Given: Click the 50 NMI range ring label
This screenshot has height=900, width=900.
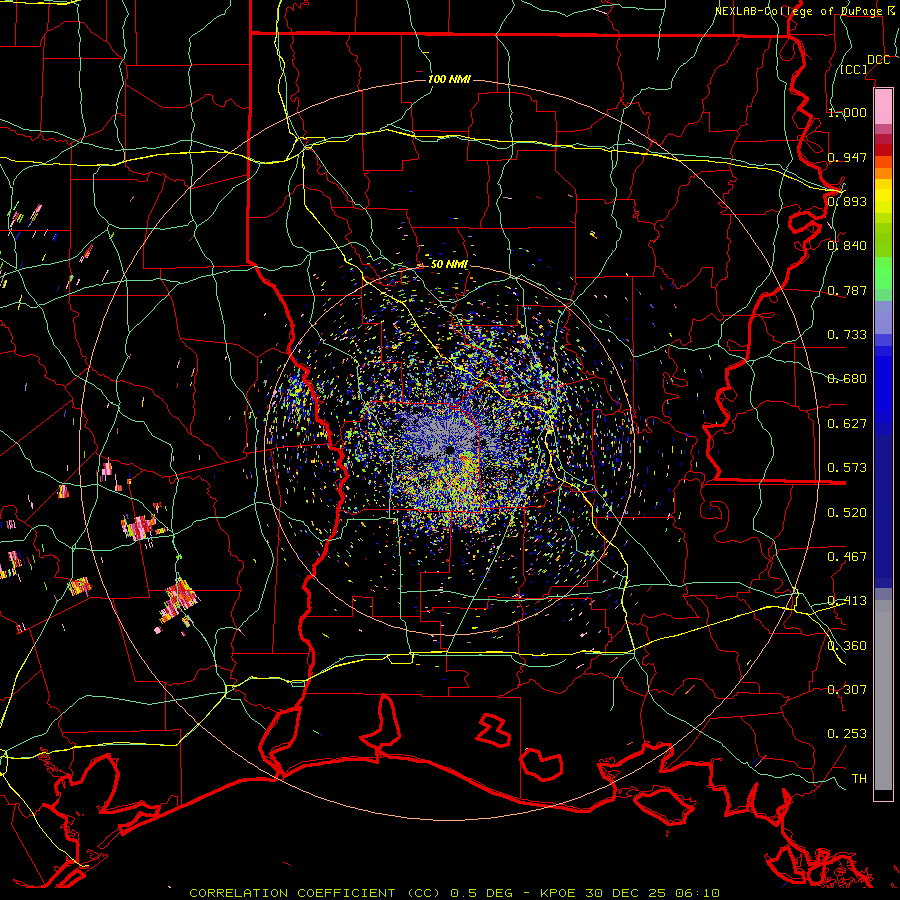Looking at the screenshot, I should point(449,265).
